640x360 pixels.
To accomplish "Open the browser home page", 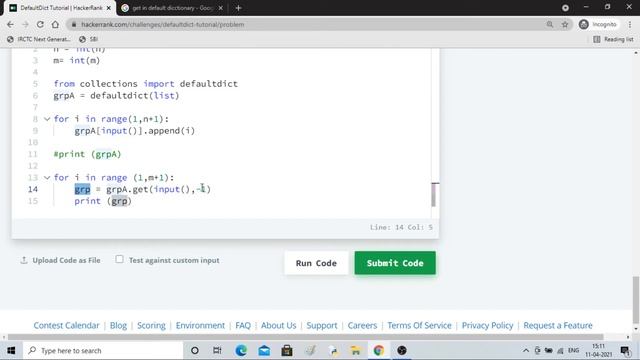I will tap(55, 24).
